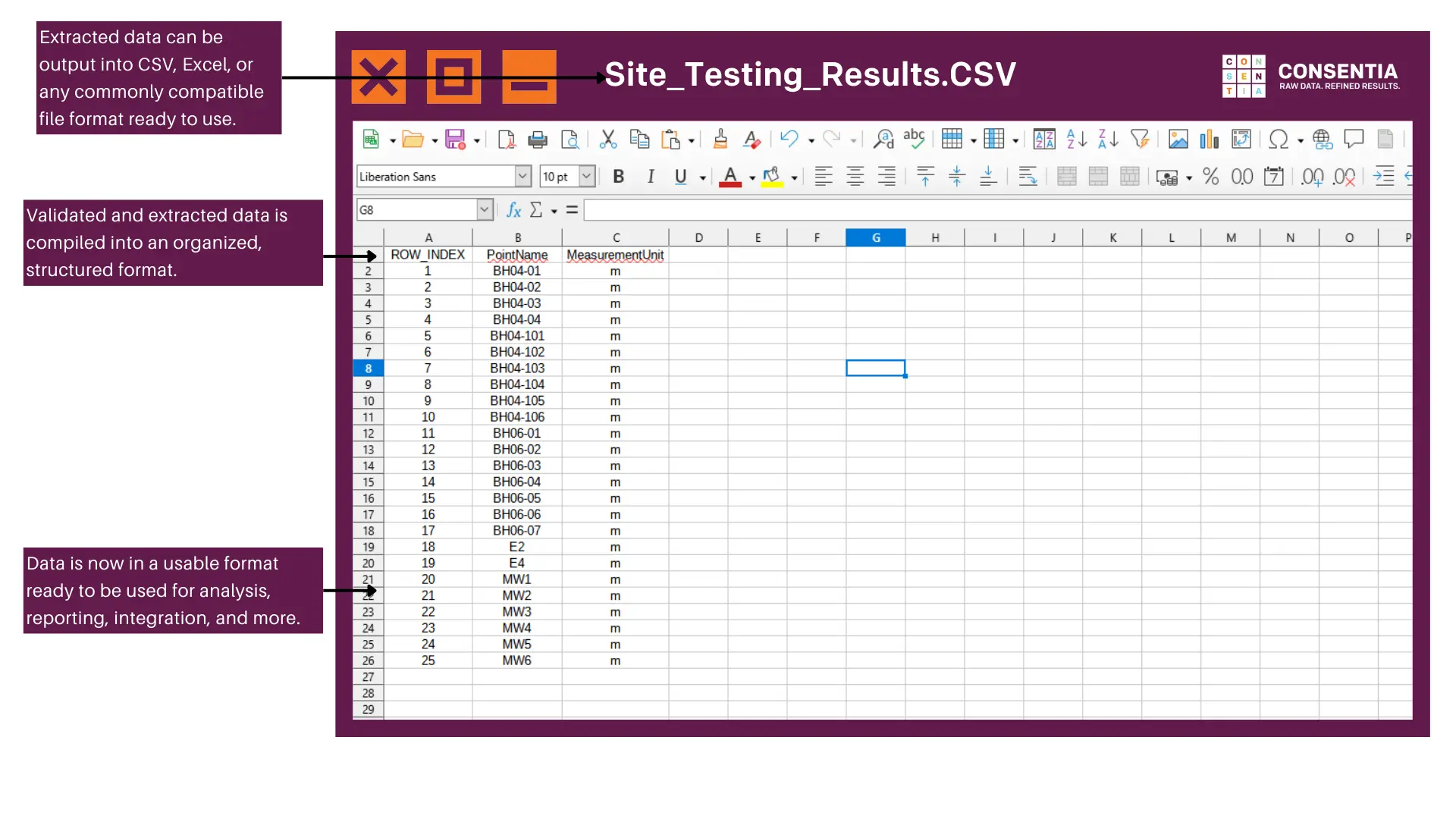Click the Export as PDF icon

pyautogui.click(x=506, y=140)
